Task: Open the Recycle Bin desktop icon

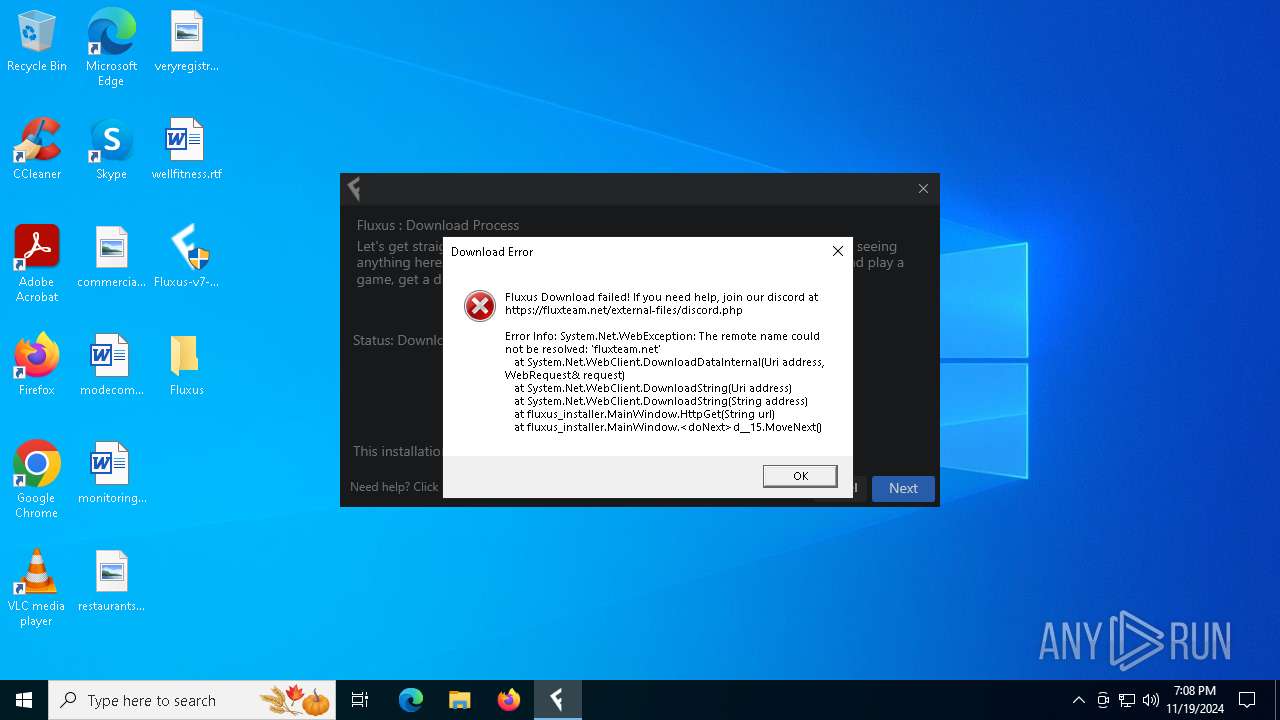Action: (x=37, y=42)
